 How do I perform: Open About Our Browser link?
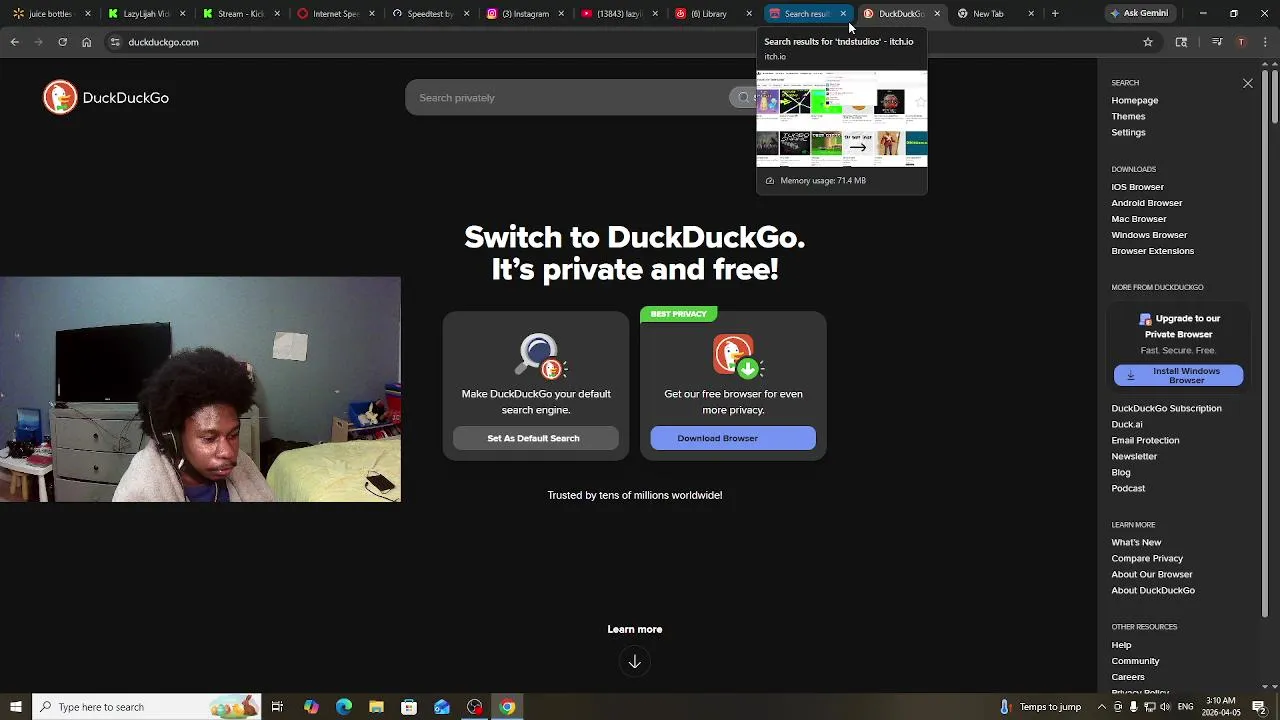click(1152, 574)
